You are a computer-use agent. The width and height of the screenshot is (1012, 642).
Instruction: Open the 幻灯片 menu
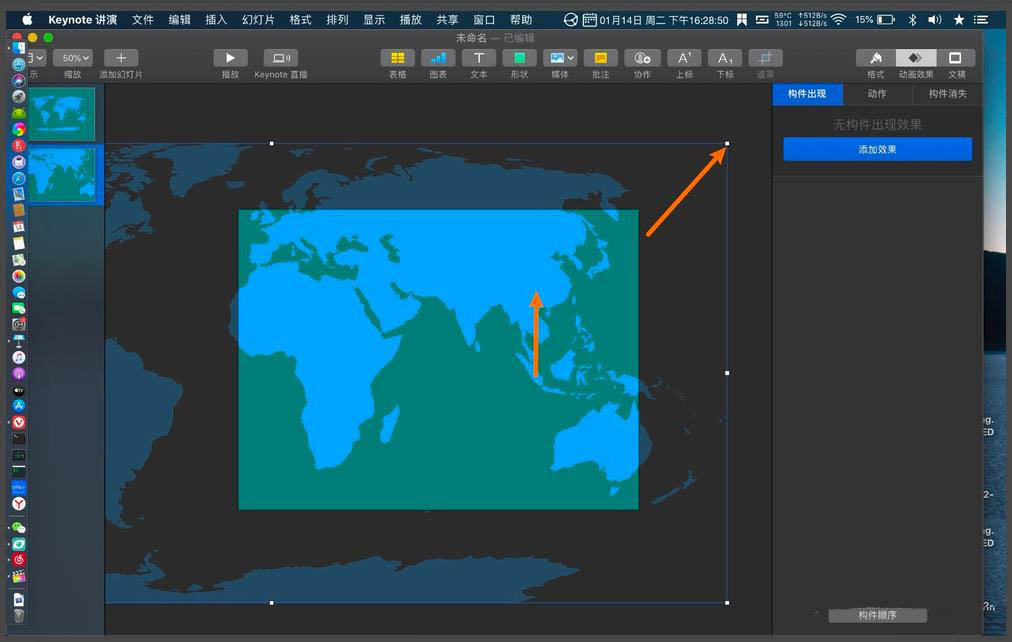click(258, 20)
